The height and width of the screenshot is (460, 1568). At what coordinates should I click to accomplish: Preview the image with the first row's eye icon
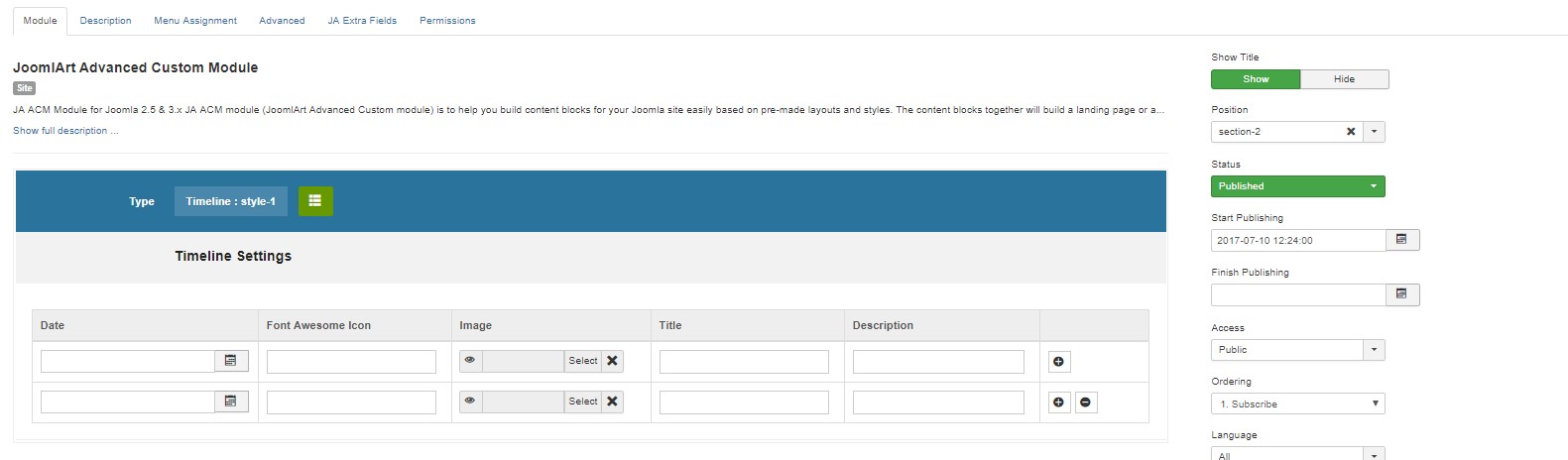[x=470, y=361]
